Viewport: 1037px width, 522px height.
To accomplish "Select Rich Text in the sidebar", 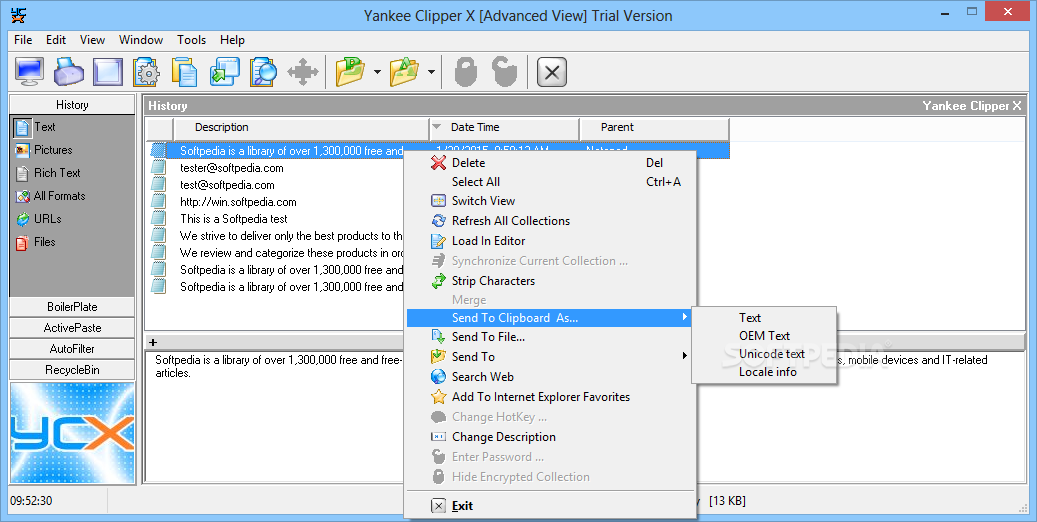I will pos(48,173).
